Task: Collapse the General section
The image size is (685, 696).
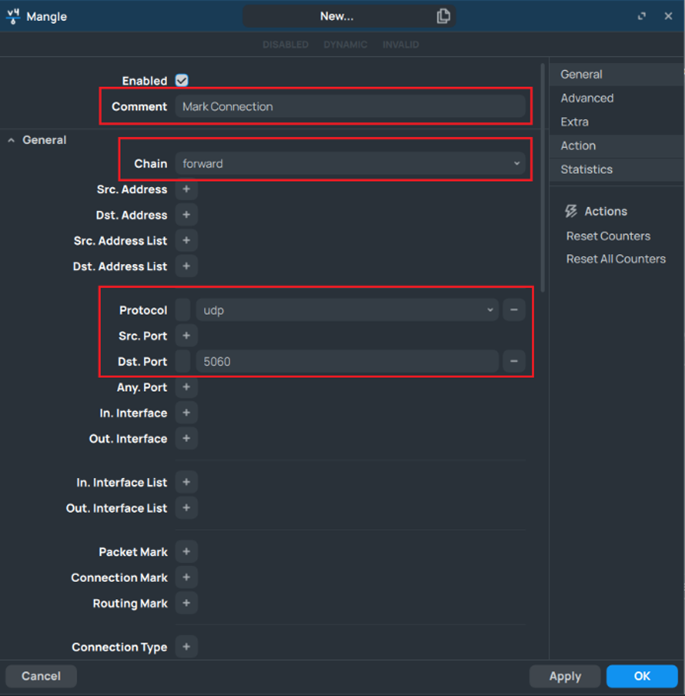Action: coord(12,140)
